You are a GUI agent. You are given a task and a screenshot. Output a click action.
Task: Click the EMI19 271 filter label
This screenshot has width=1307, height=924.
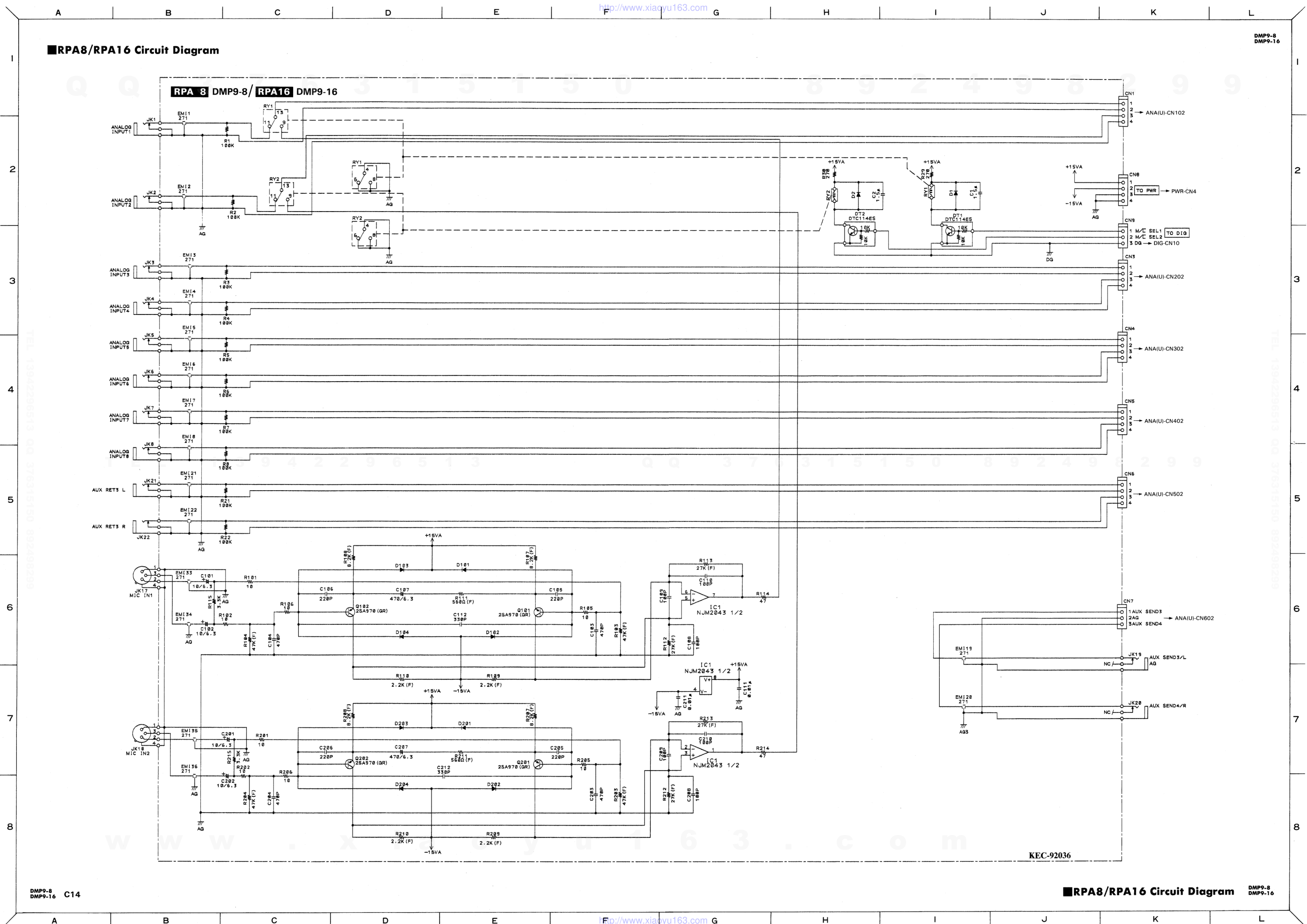click(x=964, y=651)
